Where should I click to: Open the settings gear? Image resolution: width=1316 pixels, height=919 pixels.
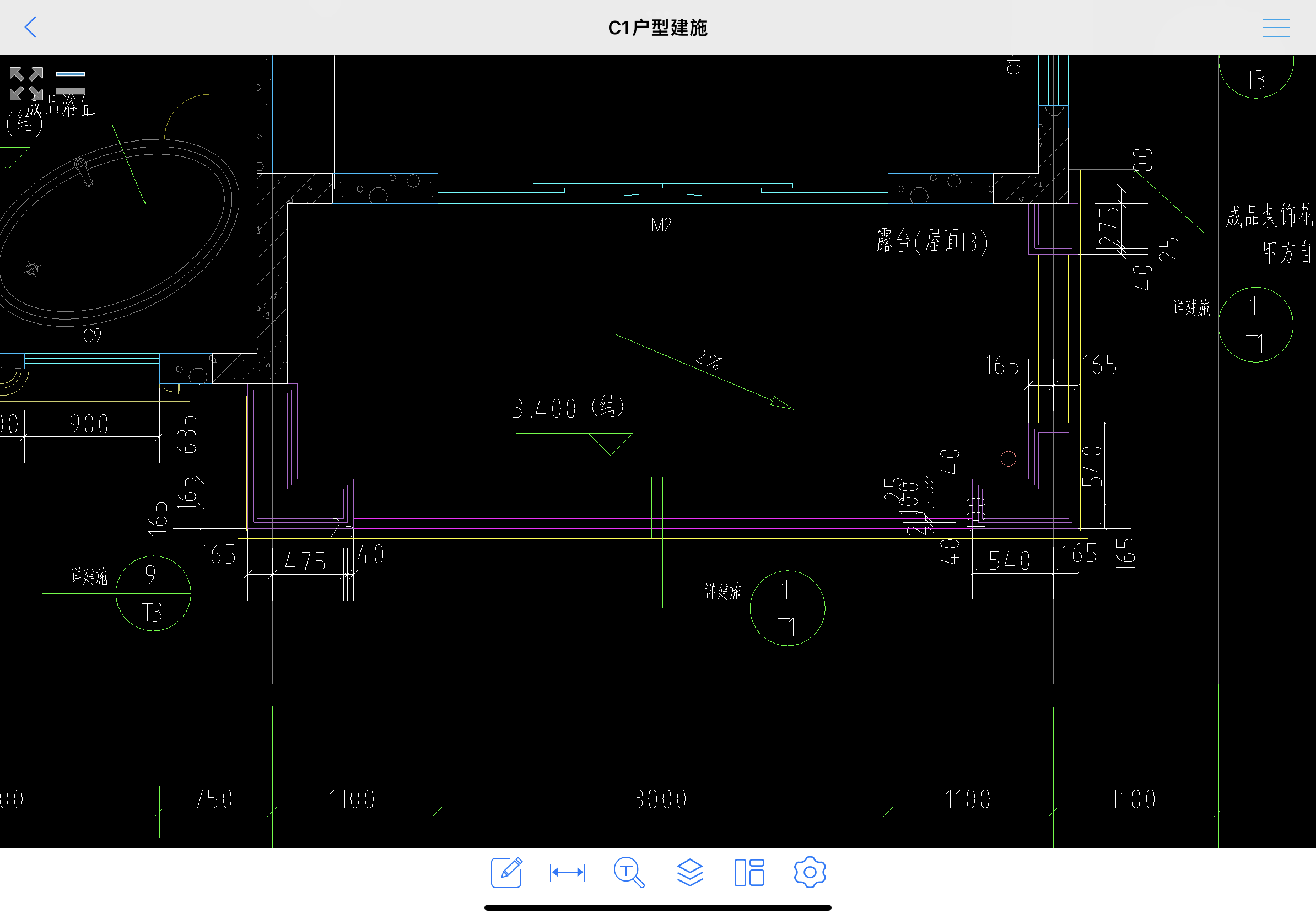point(810,872)
